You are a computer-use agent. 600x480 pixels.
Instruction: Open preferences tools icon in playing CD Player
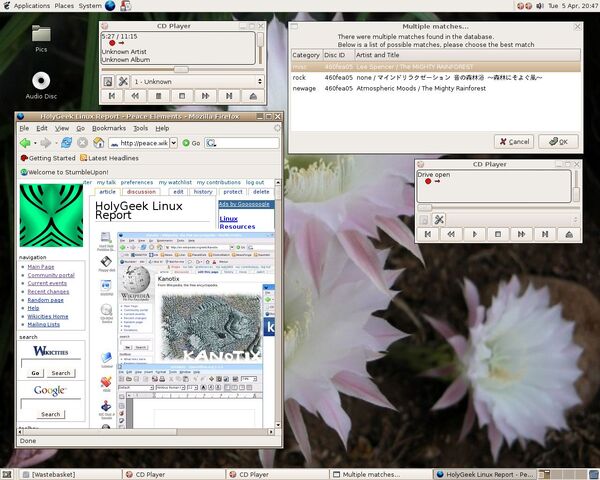click(123, 82)
